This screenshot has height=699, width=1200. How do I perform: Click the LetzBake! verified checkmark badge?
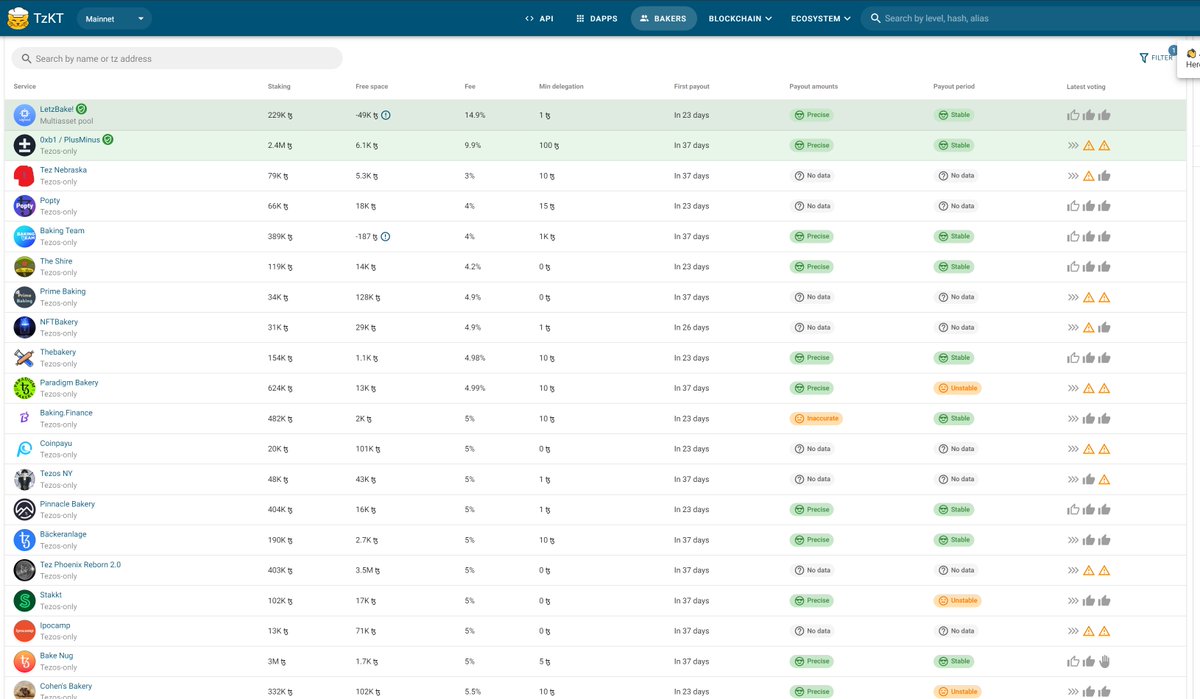tap(82, 109)
